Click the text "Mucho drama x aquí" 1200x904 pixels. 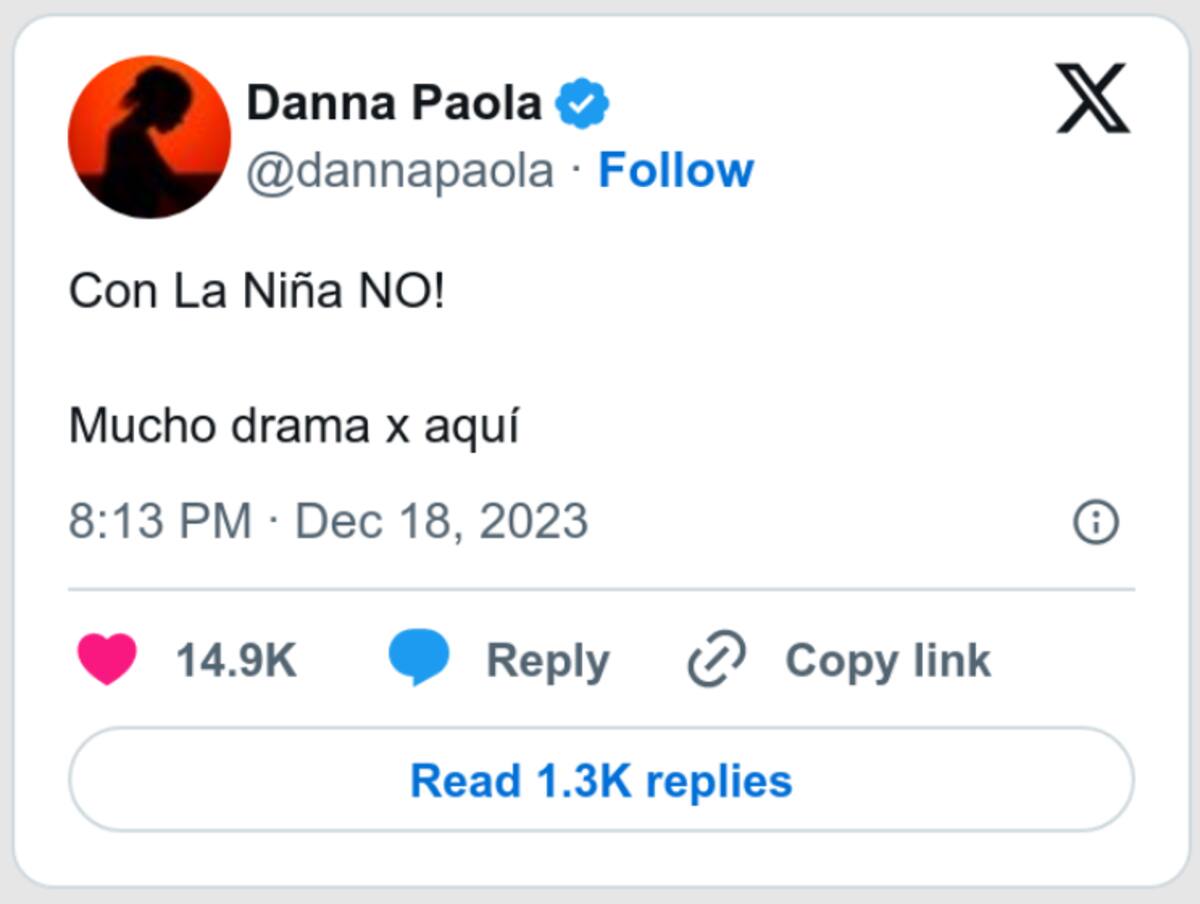[294, 427]
